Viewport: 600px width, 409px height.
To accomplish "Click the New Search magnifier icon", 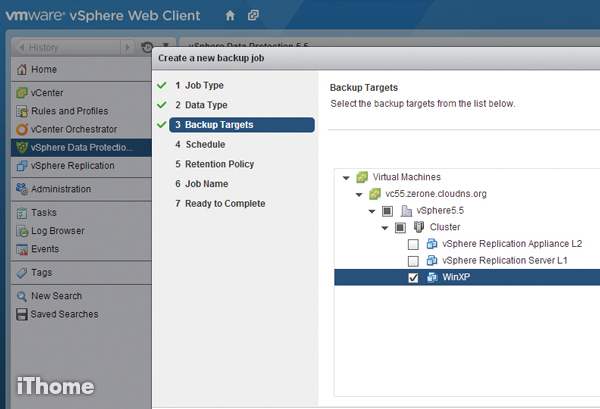I will [22, 296].
